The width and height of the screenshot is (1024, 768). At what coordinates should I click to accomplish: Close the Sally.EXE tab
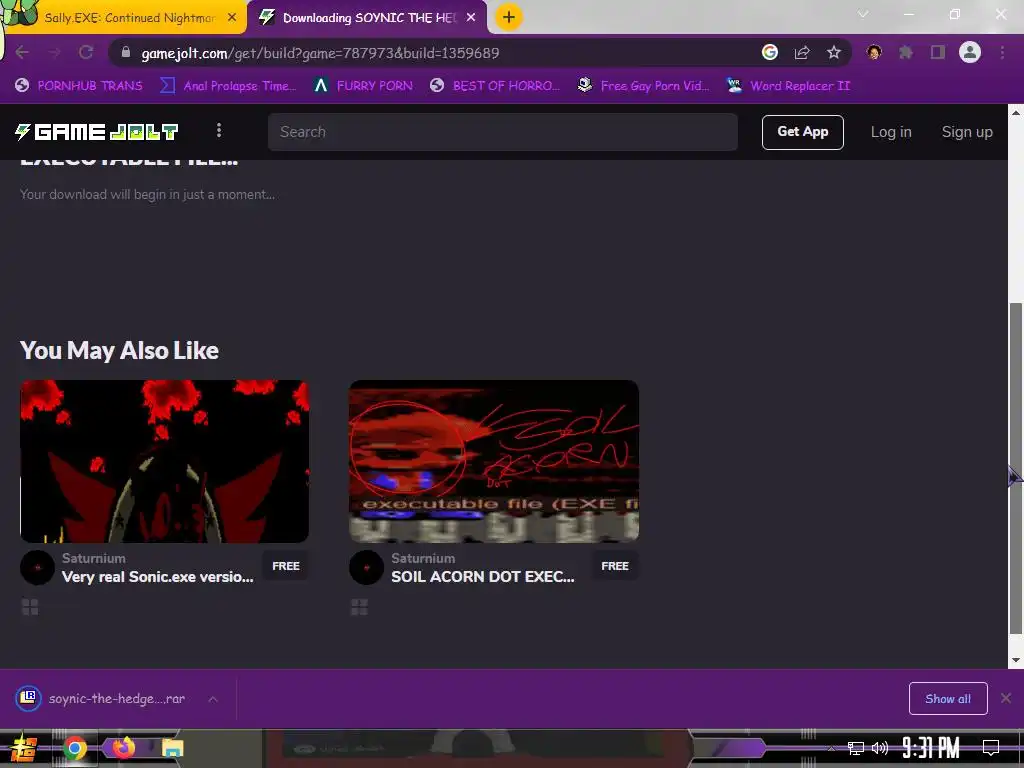point(232,18)
